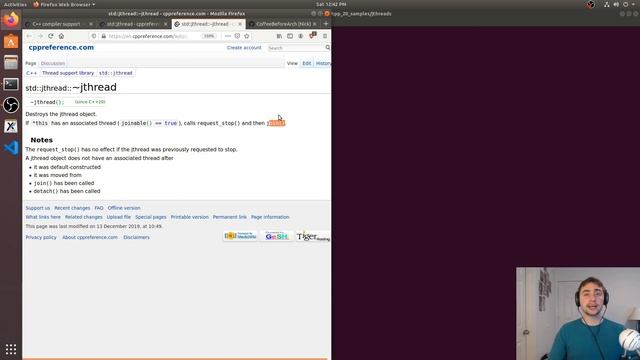Close the std::jthread::~jthread tab
This screenshot has width=640, height=360.
click(x=240, y=24)
